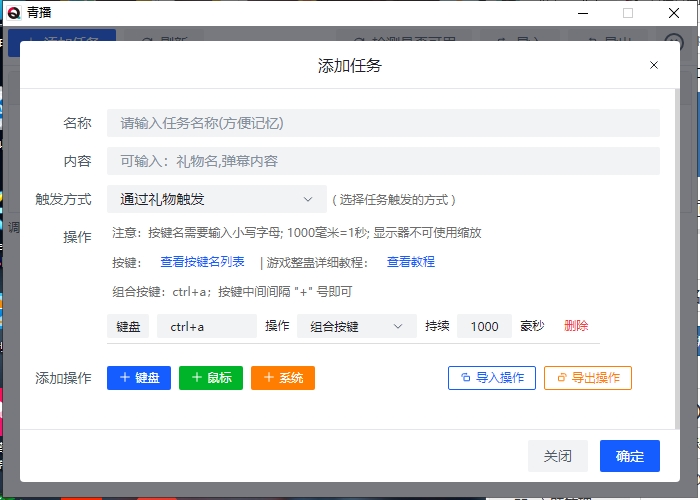This screenshot has width=700, height=500.
Task: Click 导出操作 to export operations
Action: coord(587,378)
